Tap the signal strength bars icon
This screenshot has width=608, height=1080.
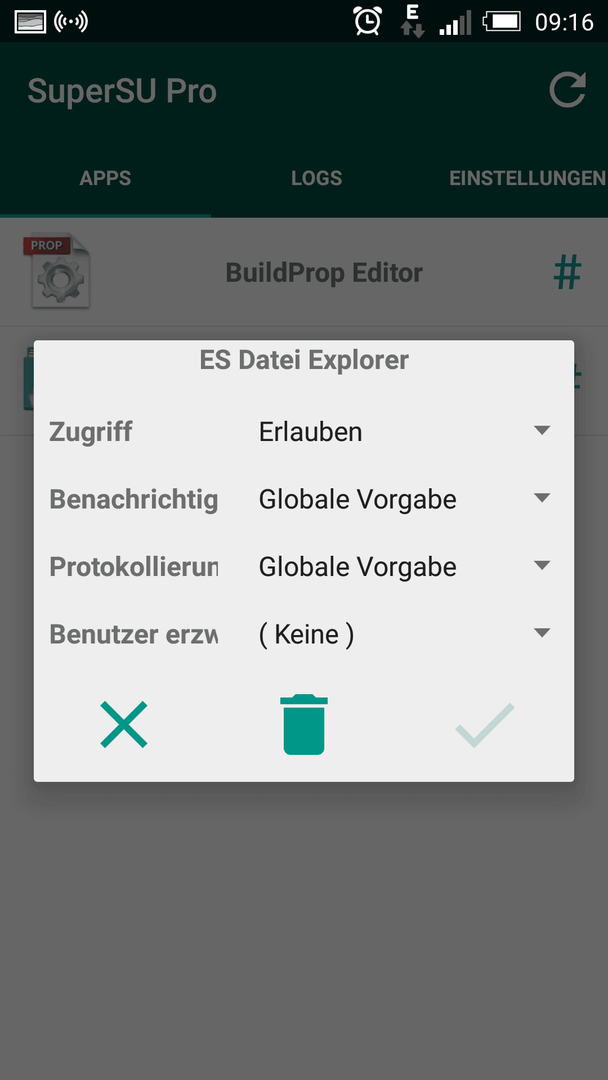click(454, 22)
